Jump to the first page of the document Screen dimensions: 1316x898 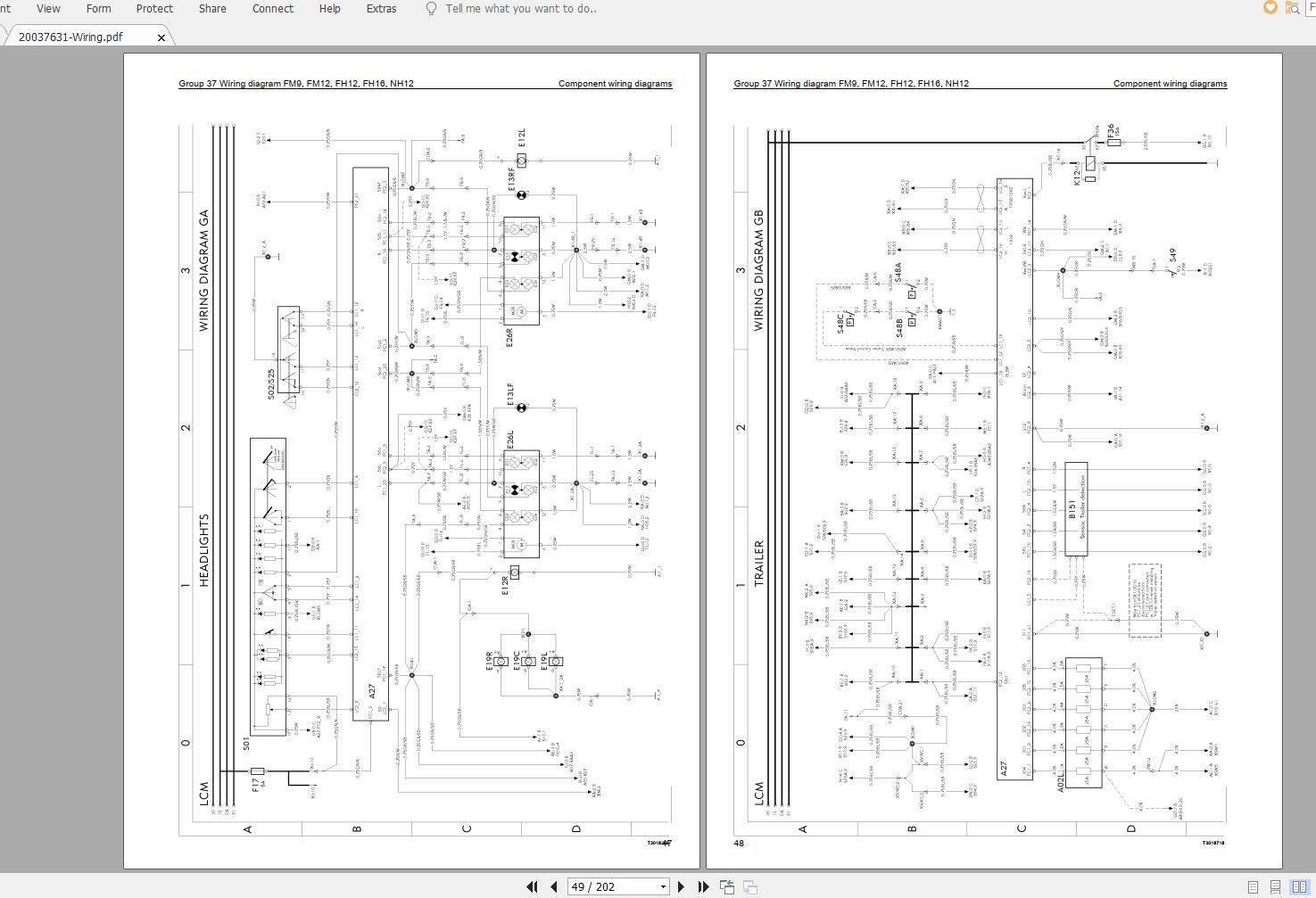[x=532, y=887]
